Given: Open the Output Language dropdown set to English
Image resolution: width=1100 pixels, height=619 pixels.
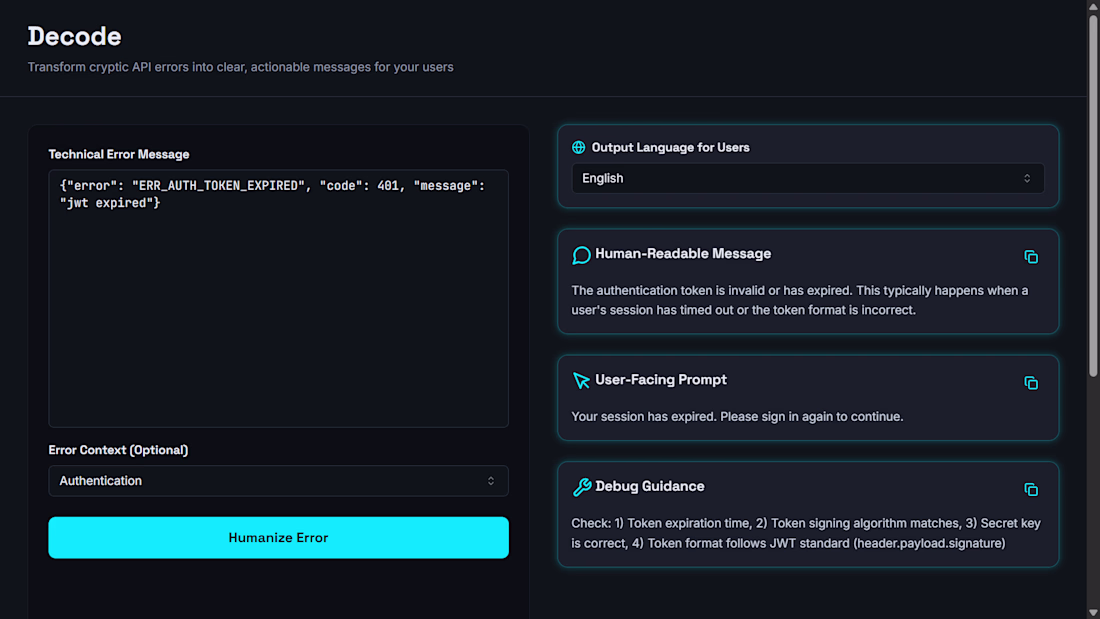Looking at the screenshot, I should 807,178.
